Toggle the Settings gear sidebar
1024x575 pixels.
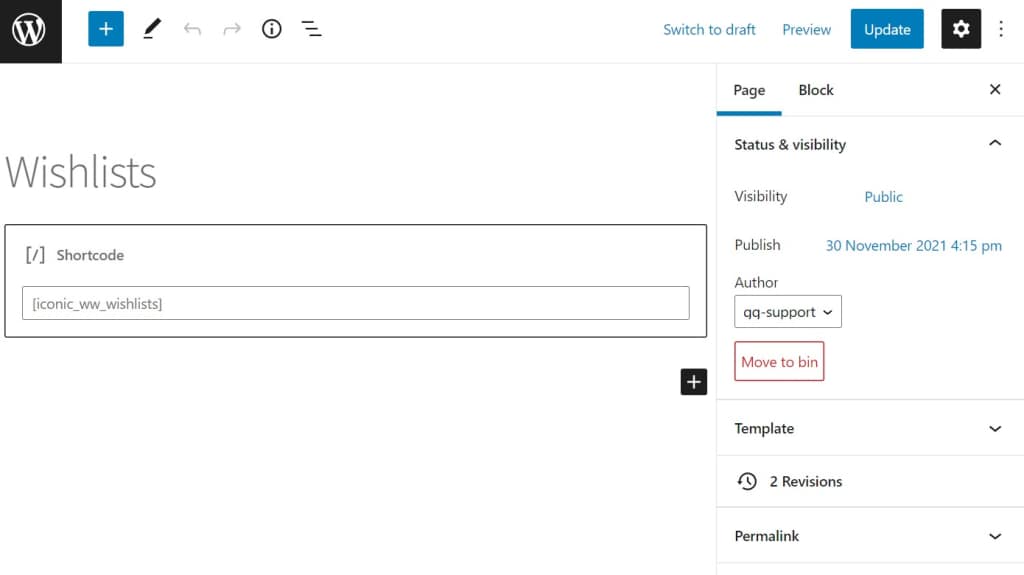[x=961, y=29]
